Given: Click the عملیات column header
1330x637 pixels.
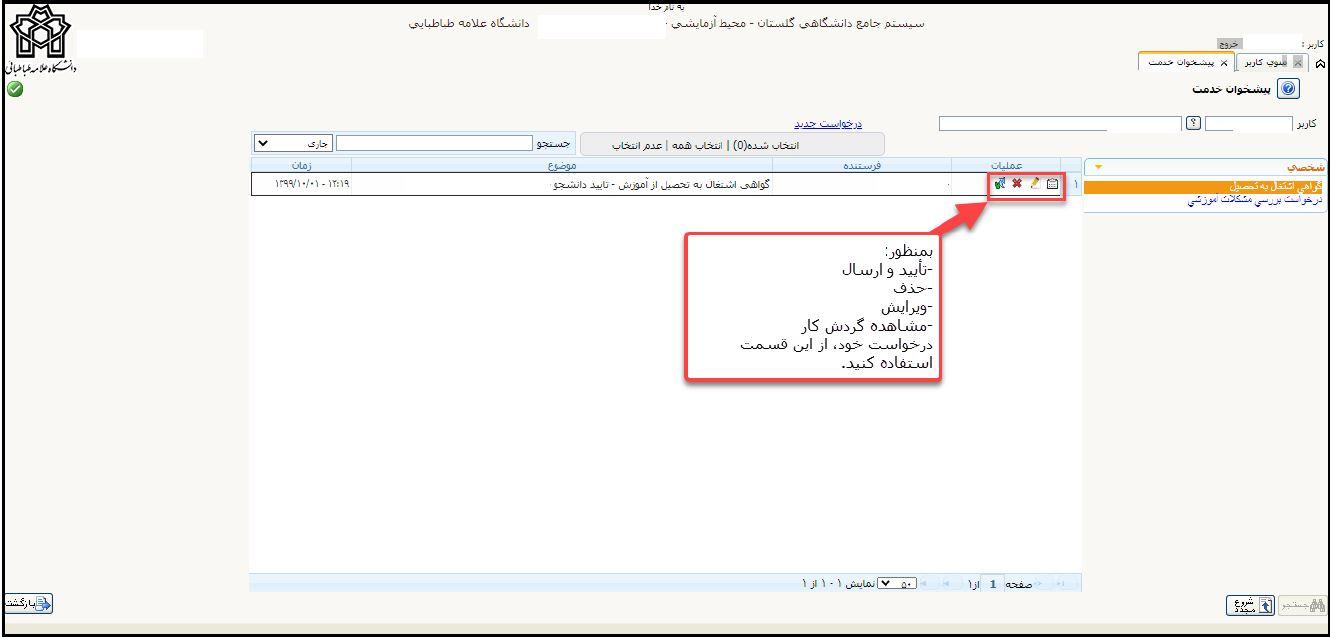Looking at the screenshot, I should tap(1006, 165).
